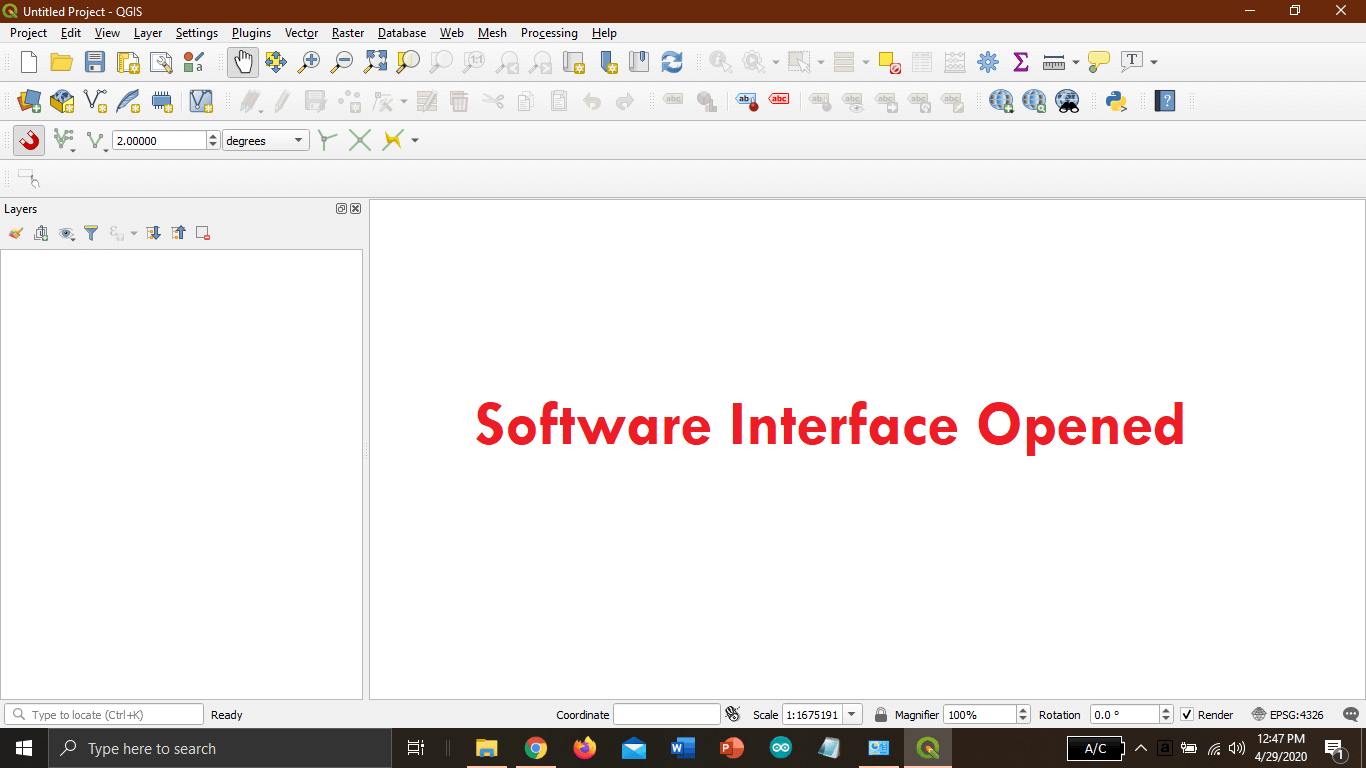Open a project via the folder icon
Viewport: 1366px width, 768px height.
coord(62,62)
